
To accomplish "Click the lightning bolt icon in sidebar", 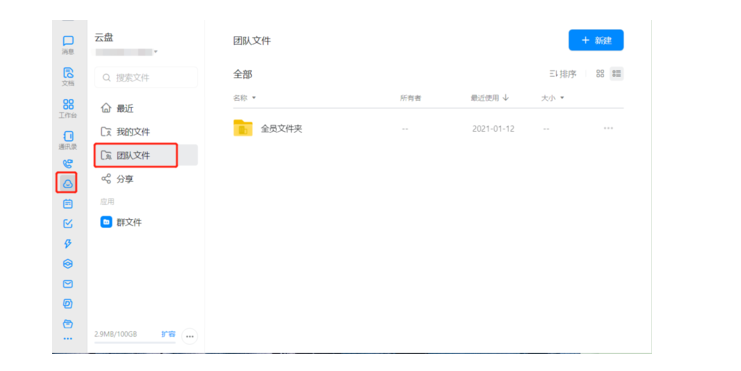I will point(68,243).
